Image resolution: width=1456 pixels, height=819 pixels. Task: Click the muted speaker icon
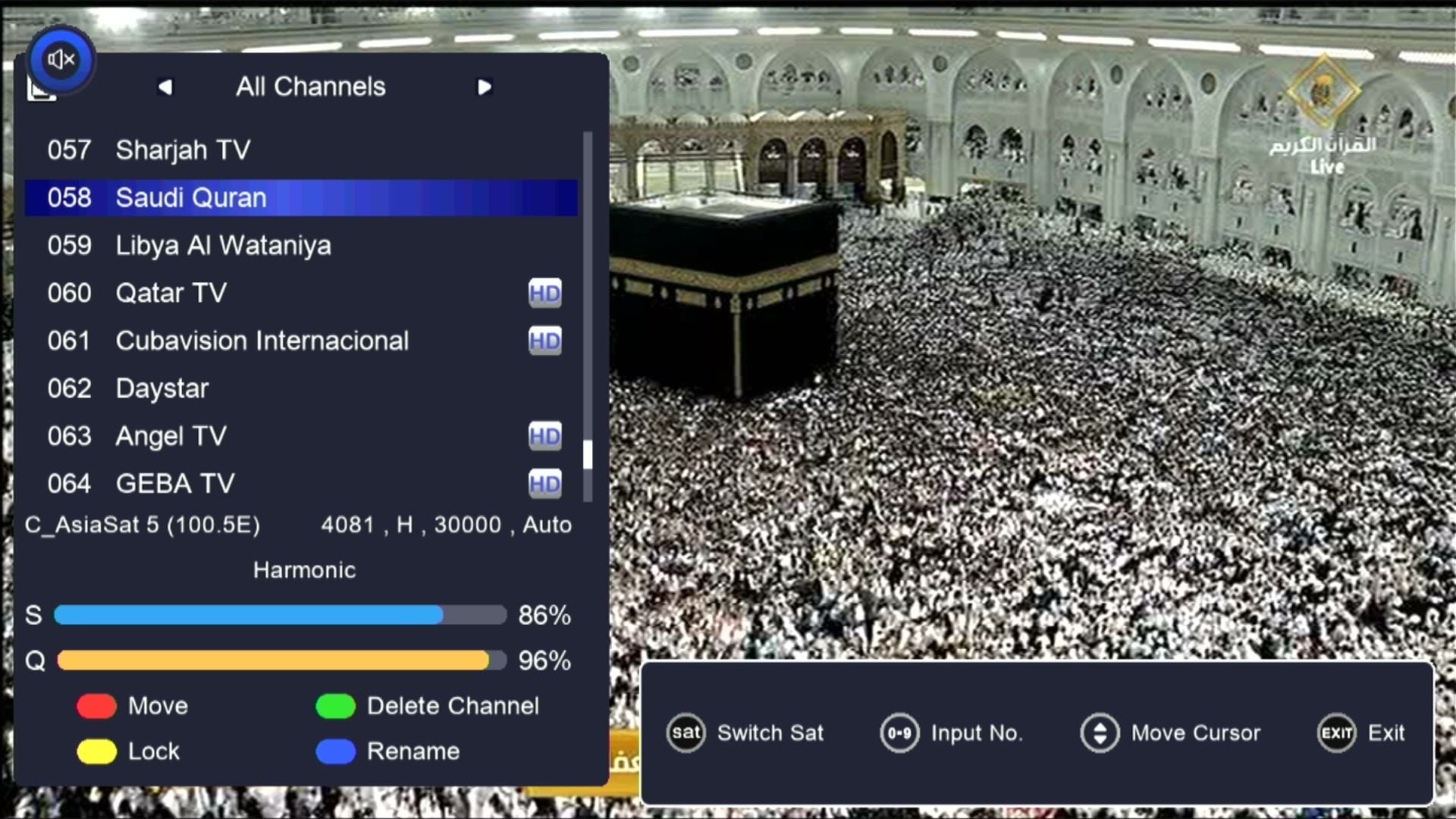point(61,59)
